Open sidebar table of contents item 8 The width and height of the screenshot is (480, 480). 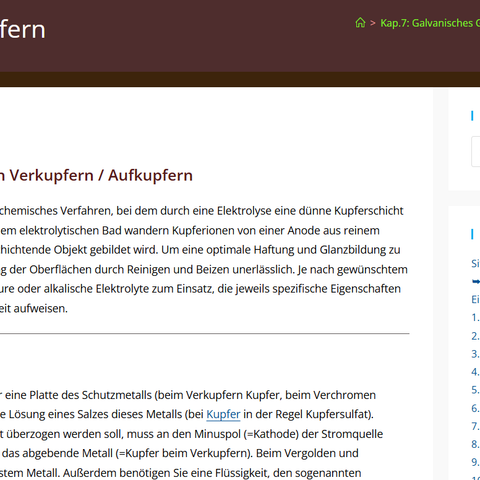tap(475, 444)
